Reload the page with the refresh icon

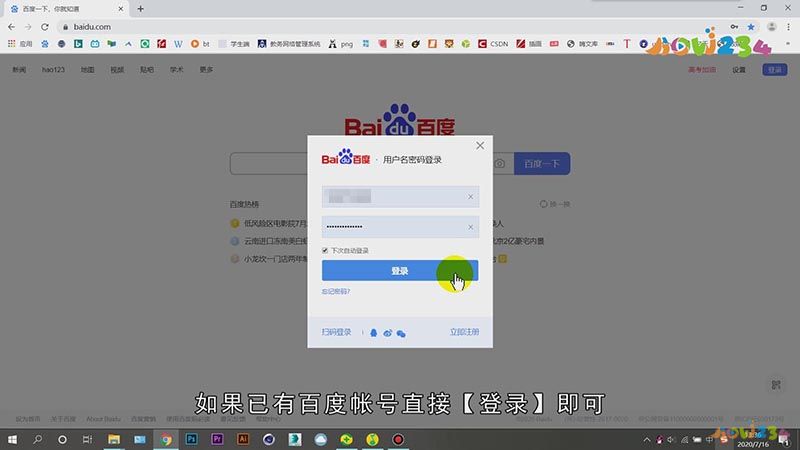[45, 27]
